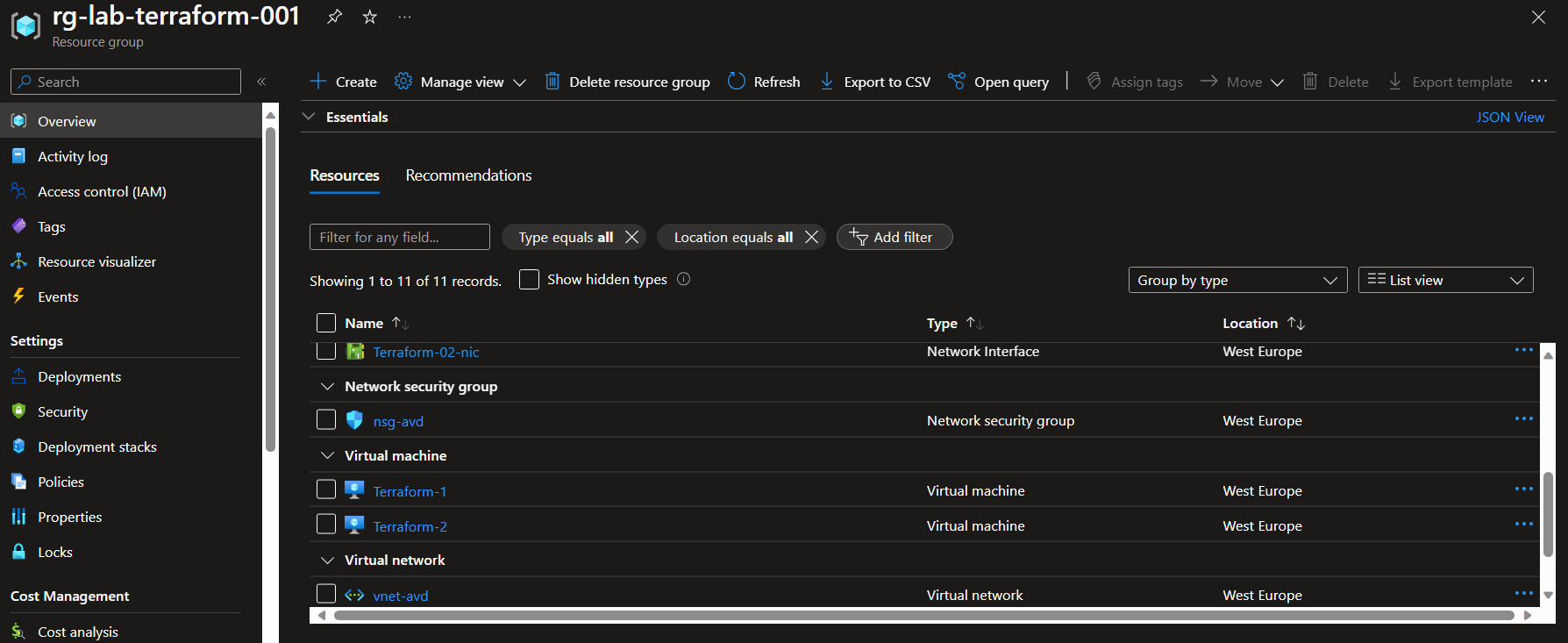
Task: Click the hidden types info icon
Action: [684, 279]
